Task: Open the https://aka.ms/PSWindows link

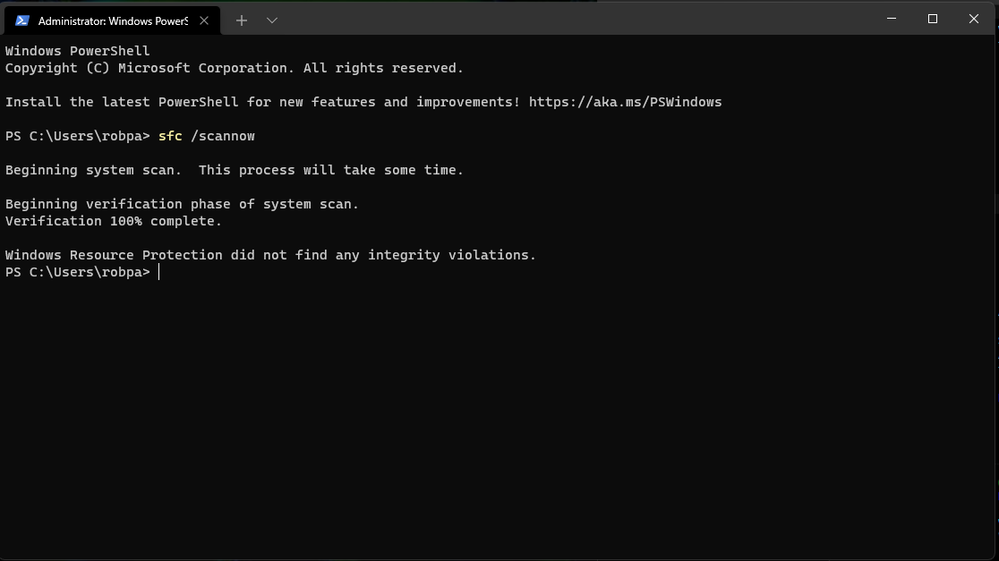Action: click(625, 102)
